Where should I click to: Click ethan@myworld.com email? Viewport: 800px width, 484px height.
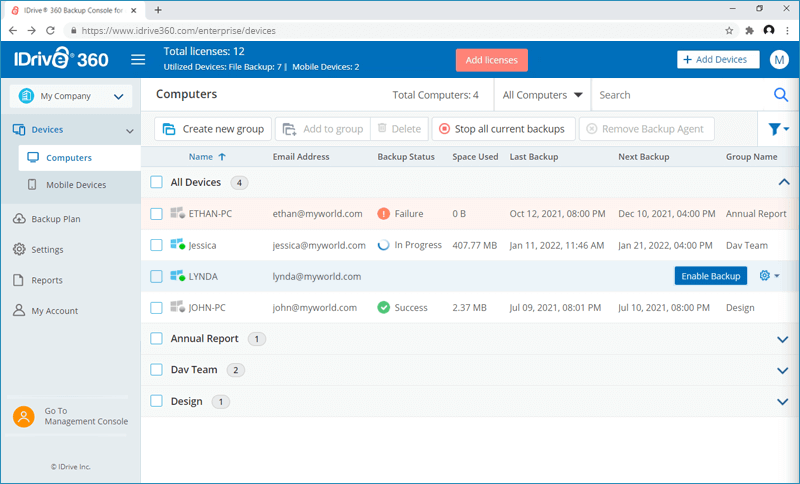pos(317,214)
